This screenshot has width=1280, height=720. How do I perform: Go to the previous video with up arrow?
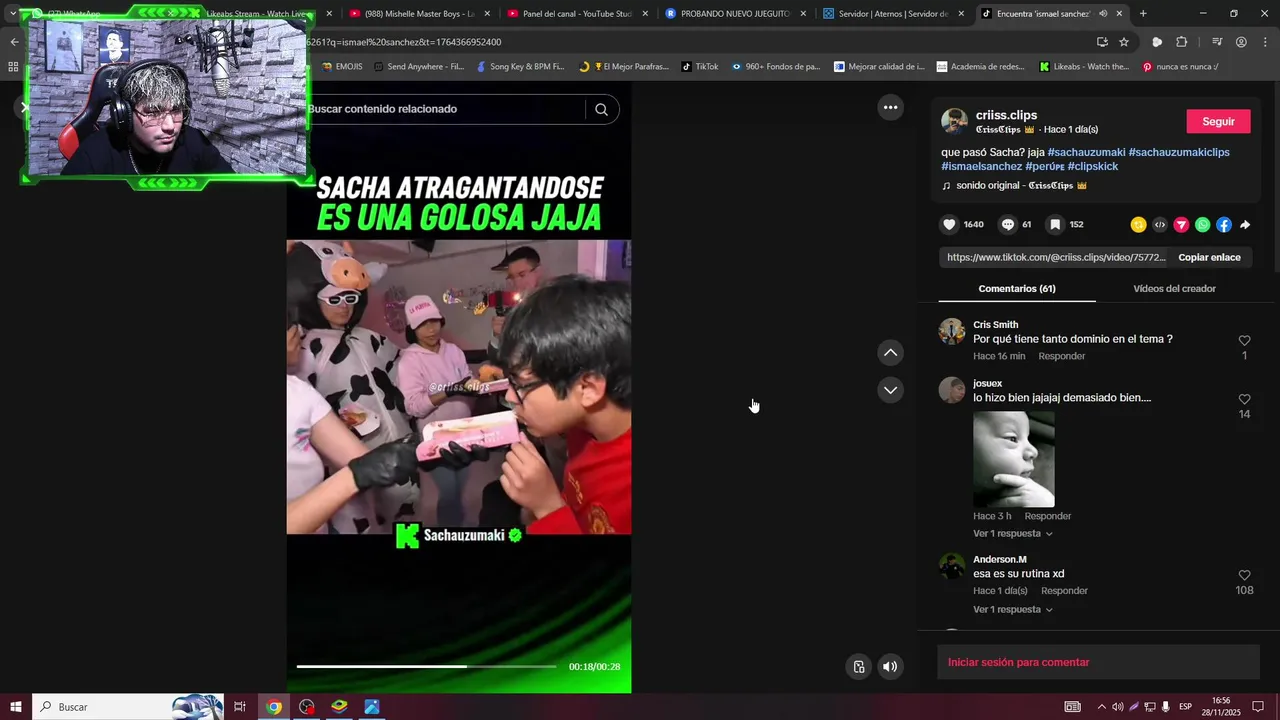tap(890, 352)
